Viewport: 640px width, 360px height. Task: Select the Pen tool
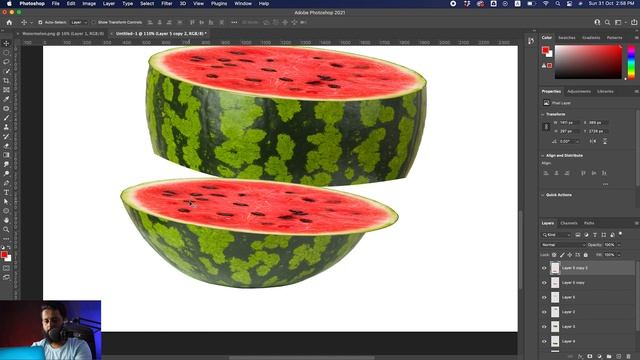tap(6, 183)
